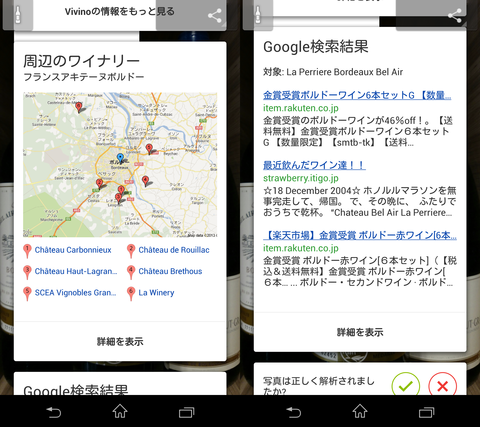Tap partially visible 'Google検索結果' card on left screen
Screen dimensions: 480x427
[120, 384]
